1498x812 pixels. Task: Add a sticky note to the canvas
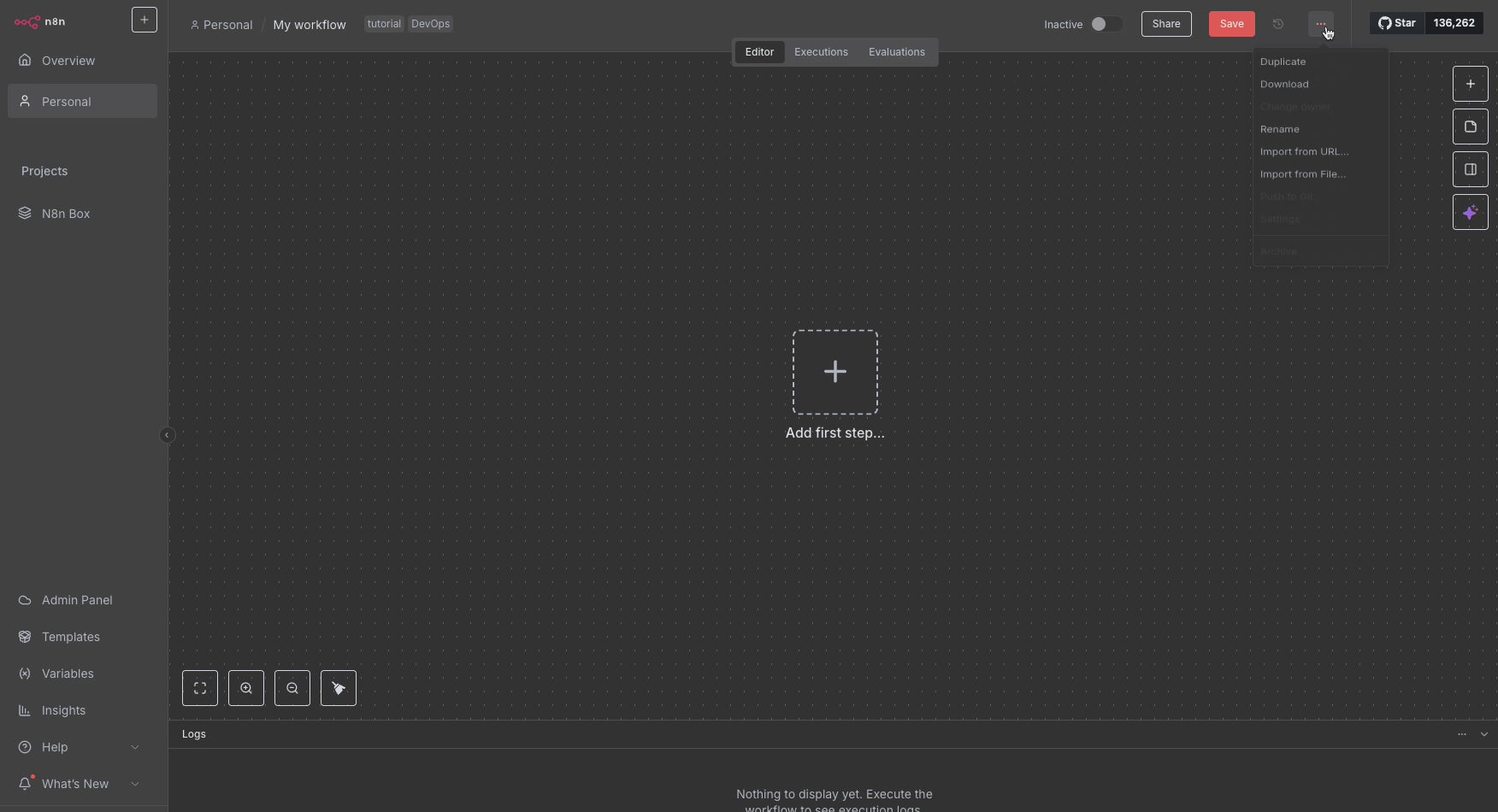pyautogui.click(x=1470, y=127)
